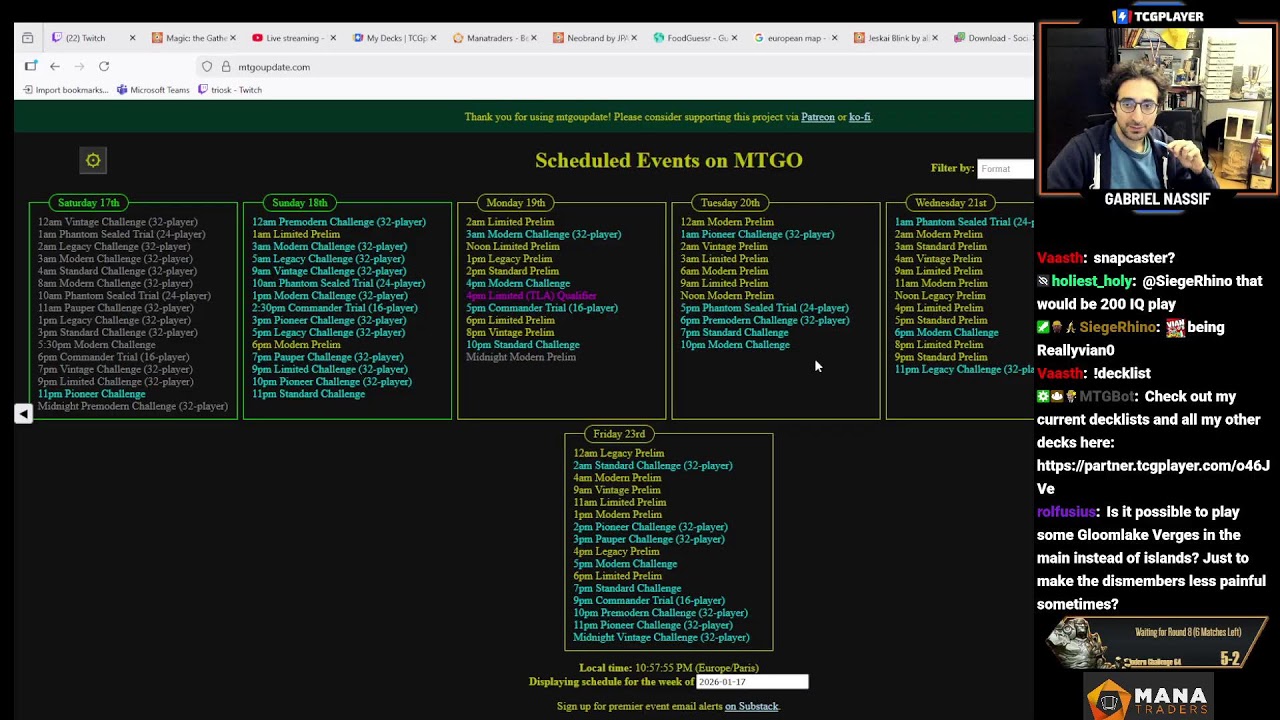Screen dimensions: 1280x720
Task: Click the left arrow to show previous days
Action: pos(23,414)
